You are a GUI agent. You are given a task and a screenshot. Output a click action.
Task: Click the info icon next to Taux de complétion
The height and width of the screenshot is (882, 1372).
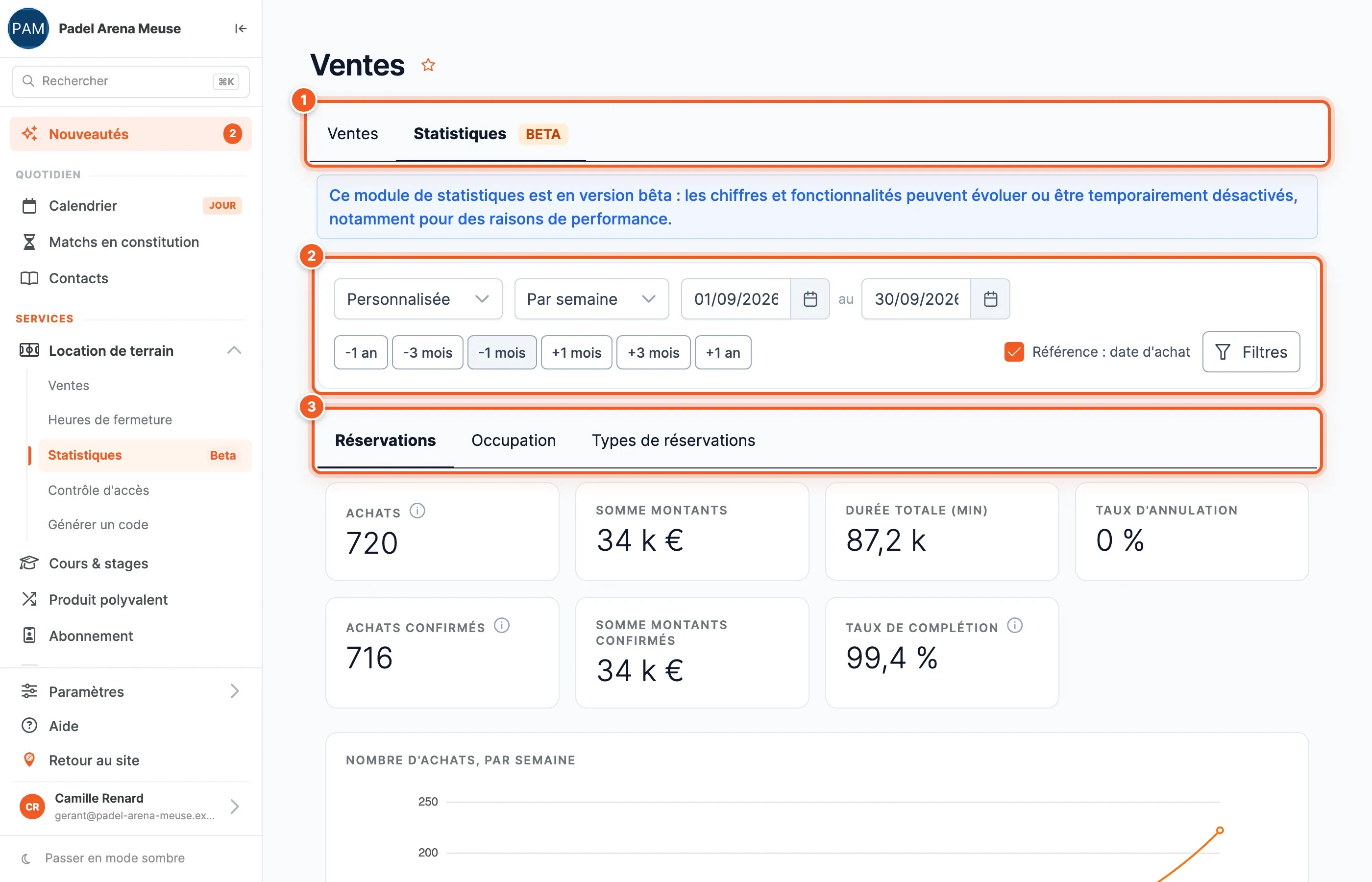point(1015,625)
